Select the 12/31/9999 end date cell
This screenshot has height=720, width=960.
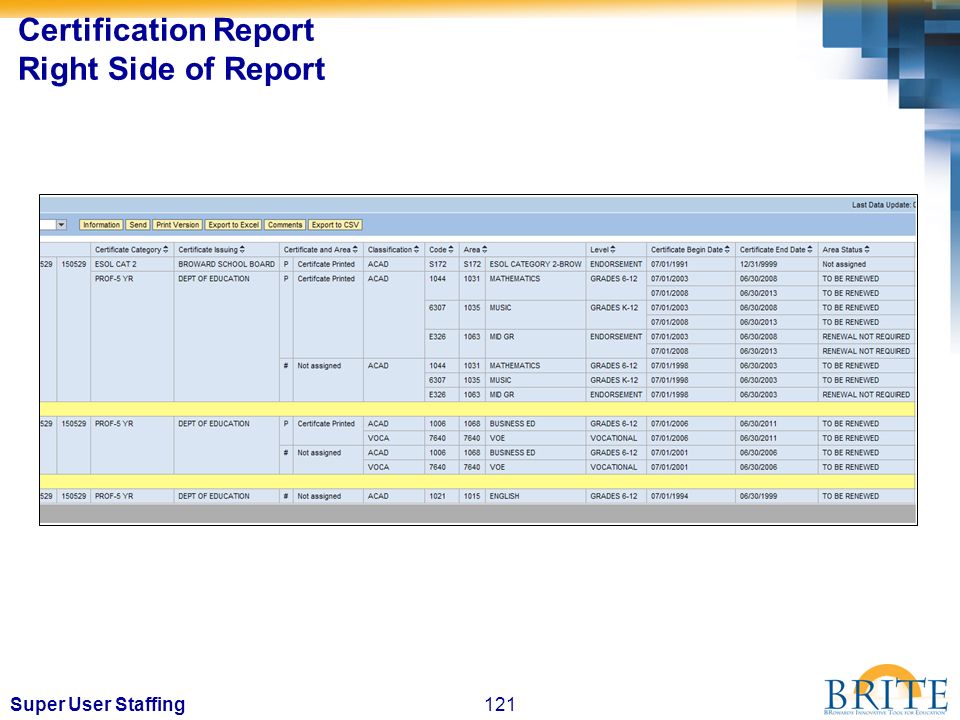(776, 264)
